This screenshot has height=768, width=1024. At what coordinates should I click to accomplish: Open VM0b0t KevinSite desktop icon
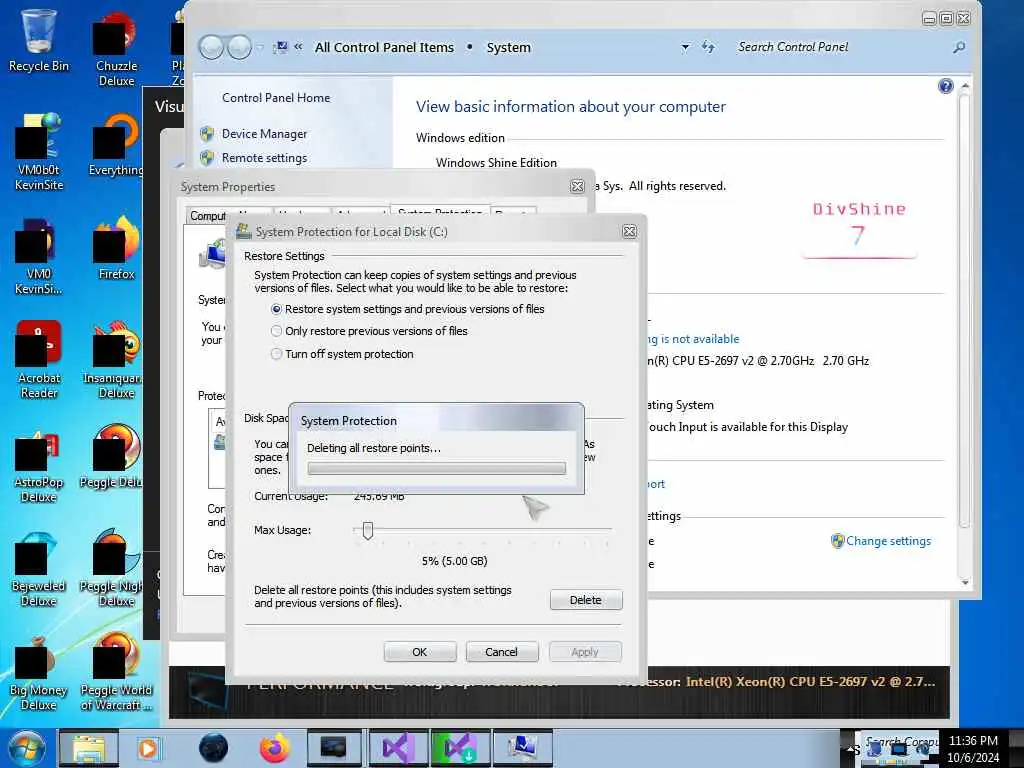[x=38, y=152]
